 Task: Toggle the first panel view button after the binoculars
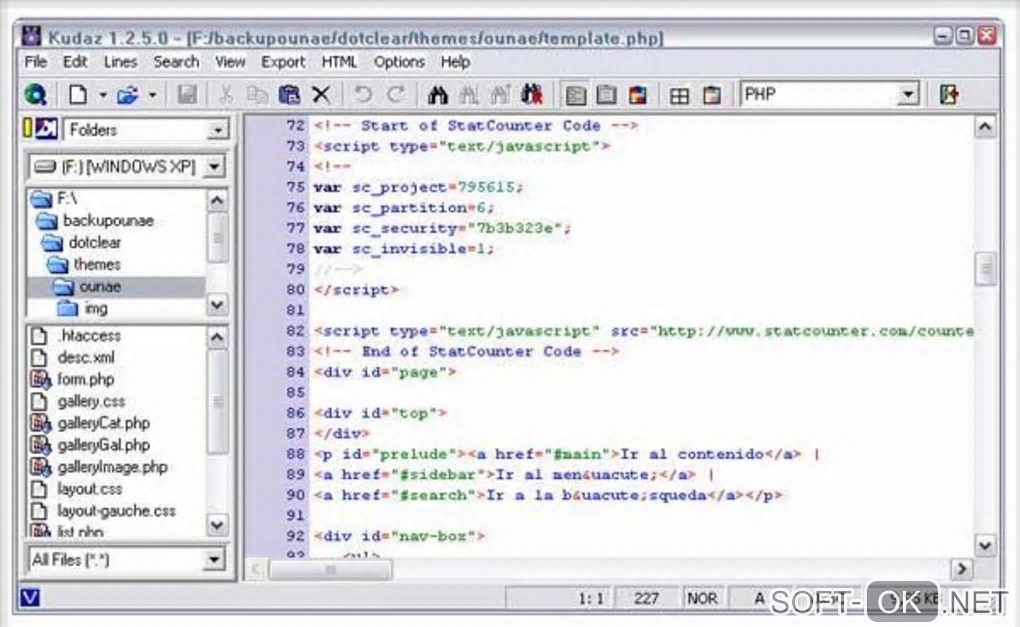pos(575,96)
